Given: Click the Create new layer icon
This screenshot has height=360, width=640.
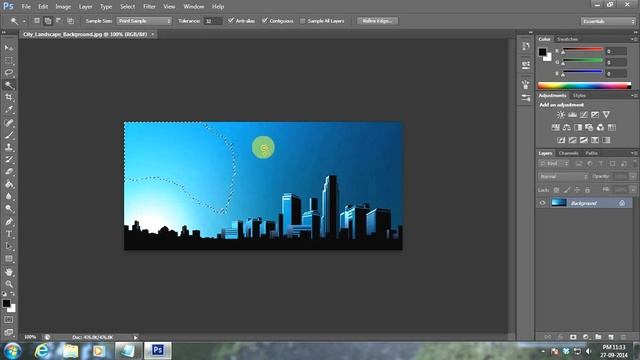Looking at the screenshot, I should pos(611,337).
